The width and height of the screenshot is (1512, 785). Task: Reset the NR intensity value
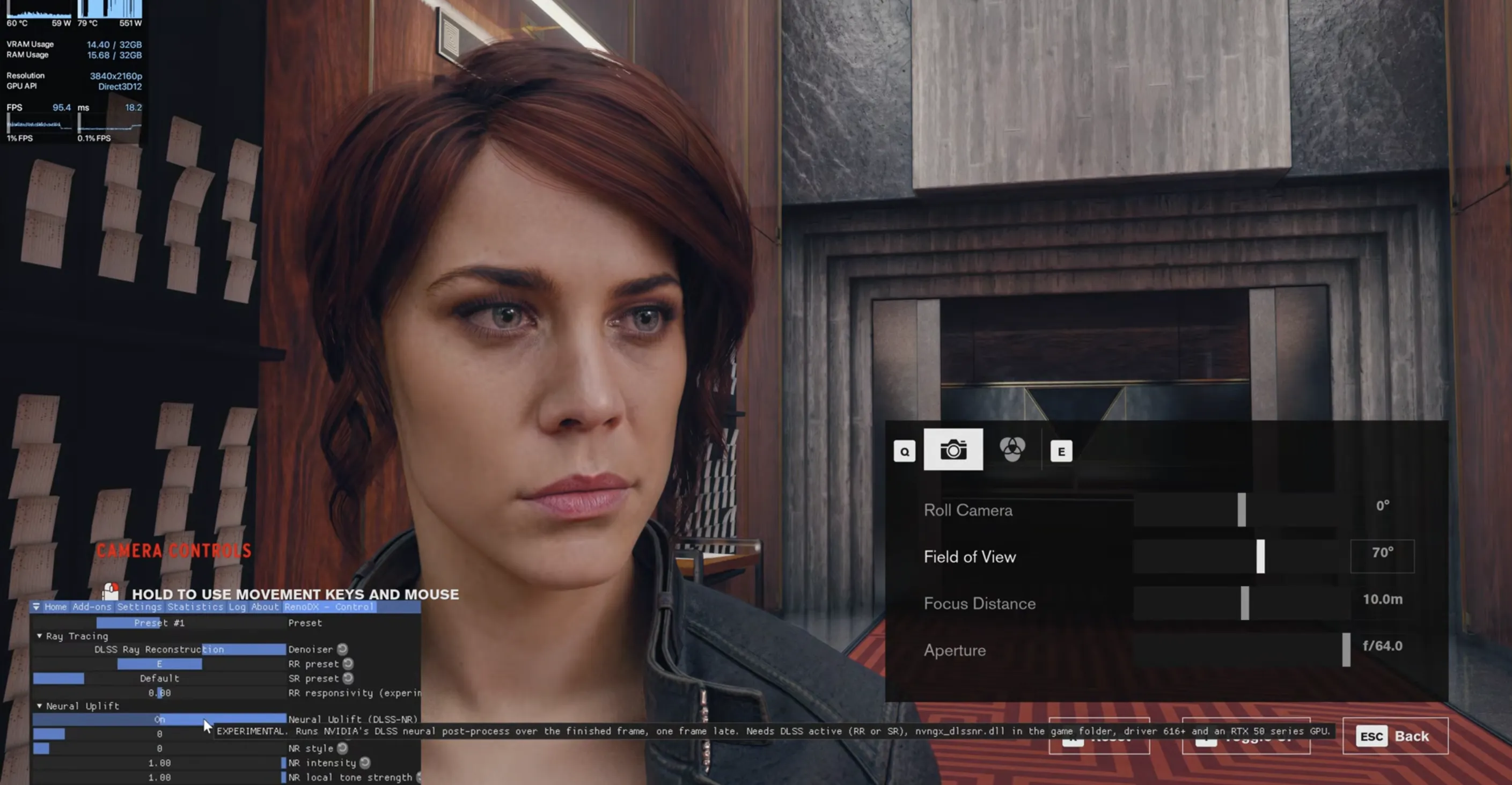coord(365,762)
